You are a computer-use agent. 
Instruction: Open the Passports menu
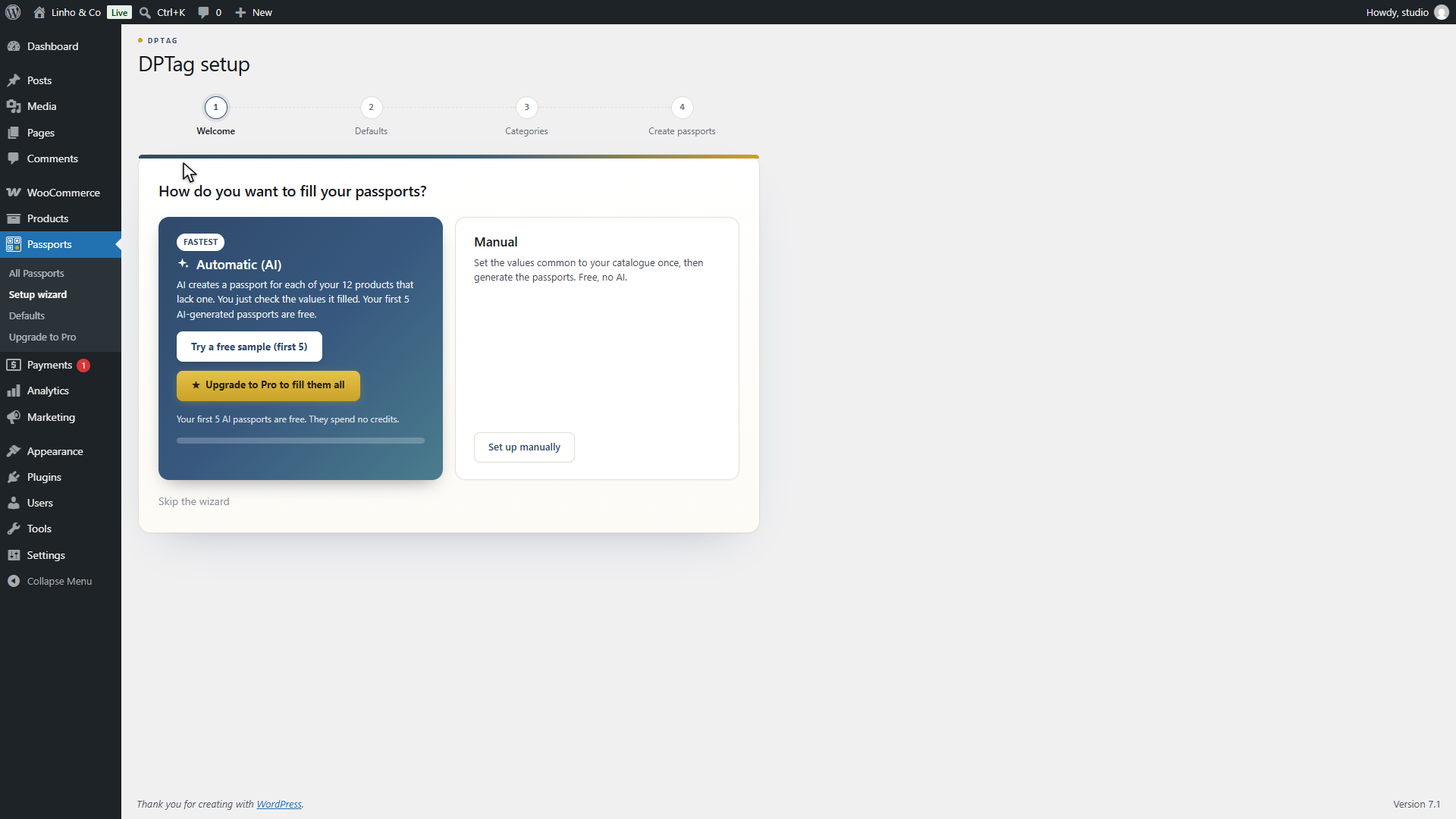[61, 244]
